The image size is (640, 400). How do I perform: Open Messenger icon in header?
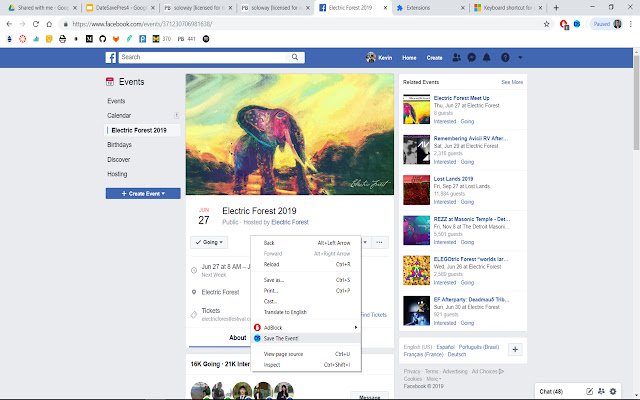pyautogui.click(x=471, y=58)
